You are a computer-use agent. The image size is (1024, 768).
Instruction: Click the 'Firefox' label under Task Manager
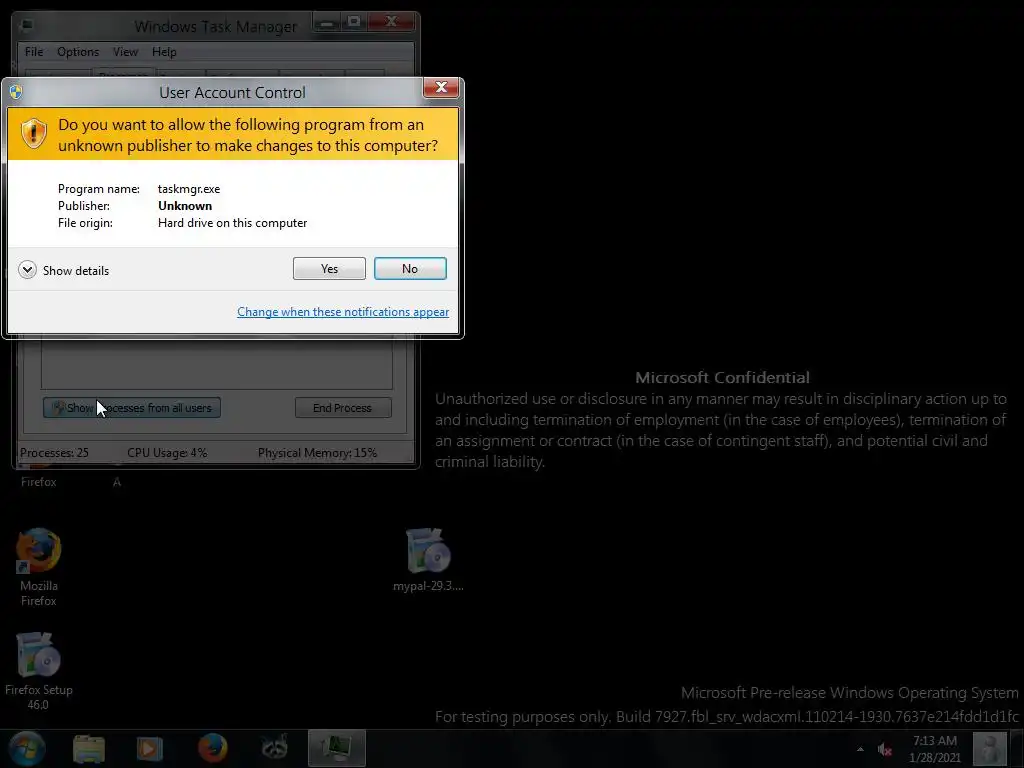click(x=39, y=482)
